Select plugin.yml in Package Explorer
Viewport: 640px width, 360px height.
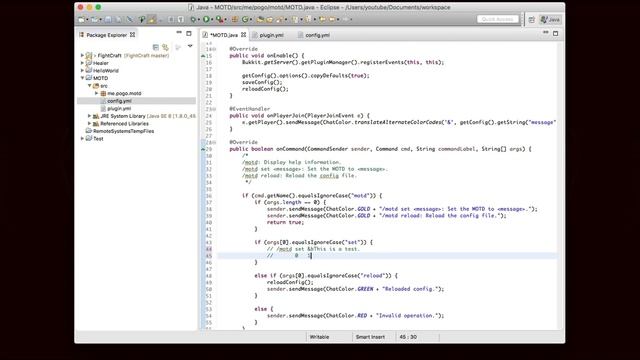tap(119, 108)
